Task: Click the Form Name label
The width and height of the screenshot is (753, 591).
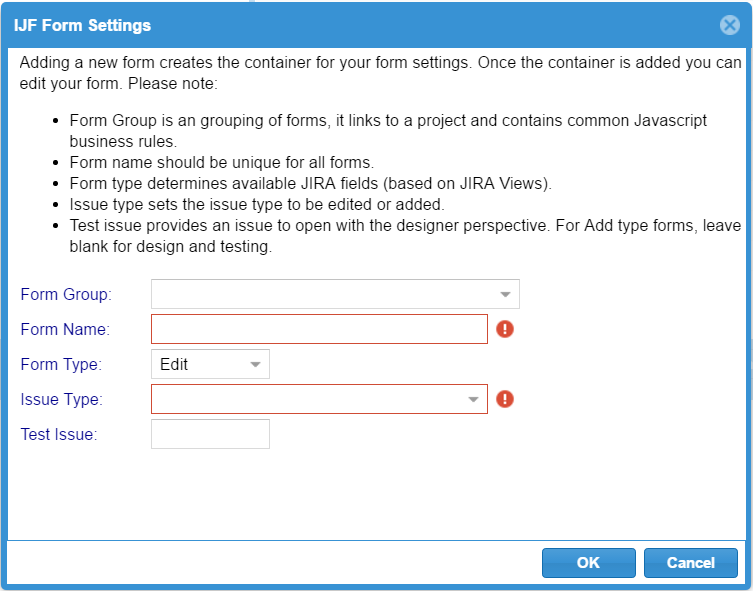Action: tap(65, 329)
